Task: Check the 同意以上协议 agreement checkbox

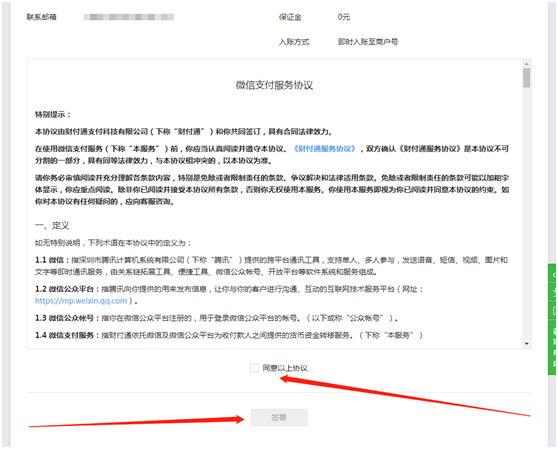Action: click(x=254, y=368)
